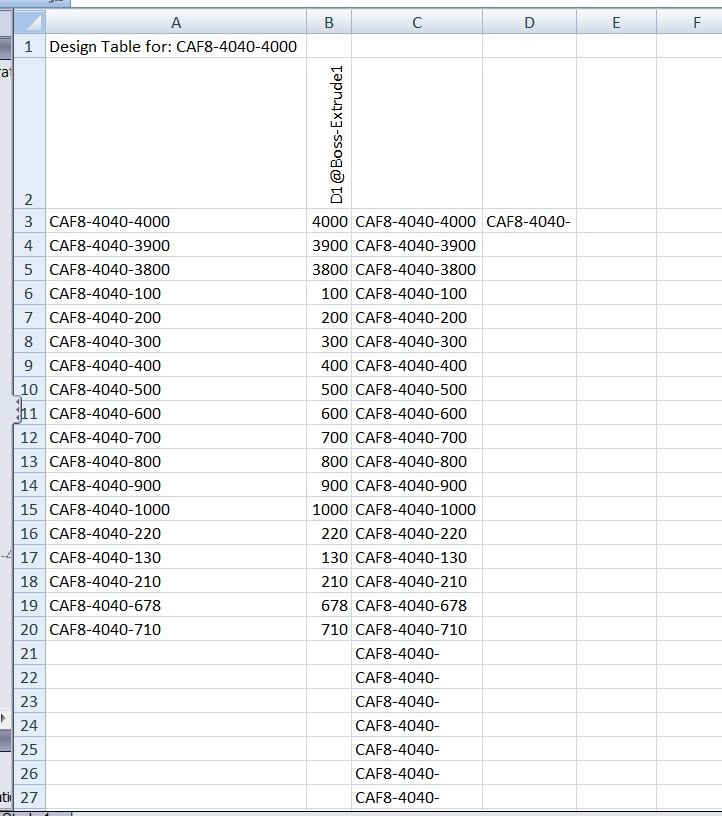Click cell D3 'CAF8-4040-'

pyautogui.click(x=529, y=221)
